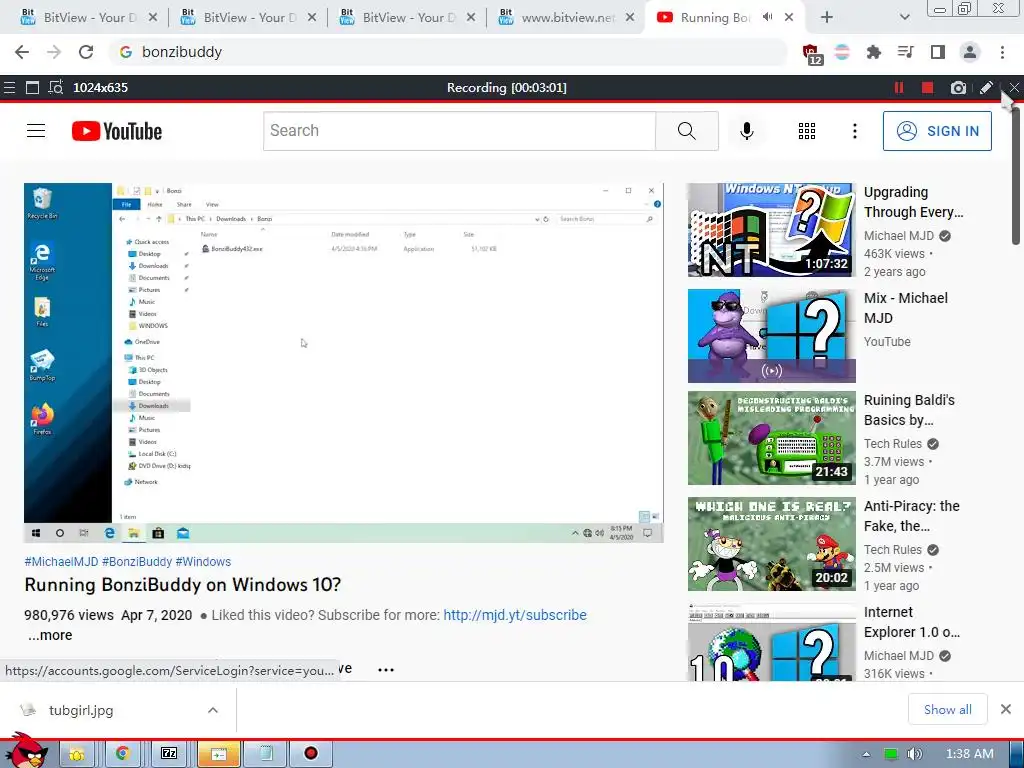Click Show all downloads
Screen dimensions: 1024x768
click(x=948, y=709)
